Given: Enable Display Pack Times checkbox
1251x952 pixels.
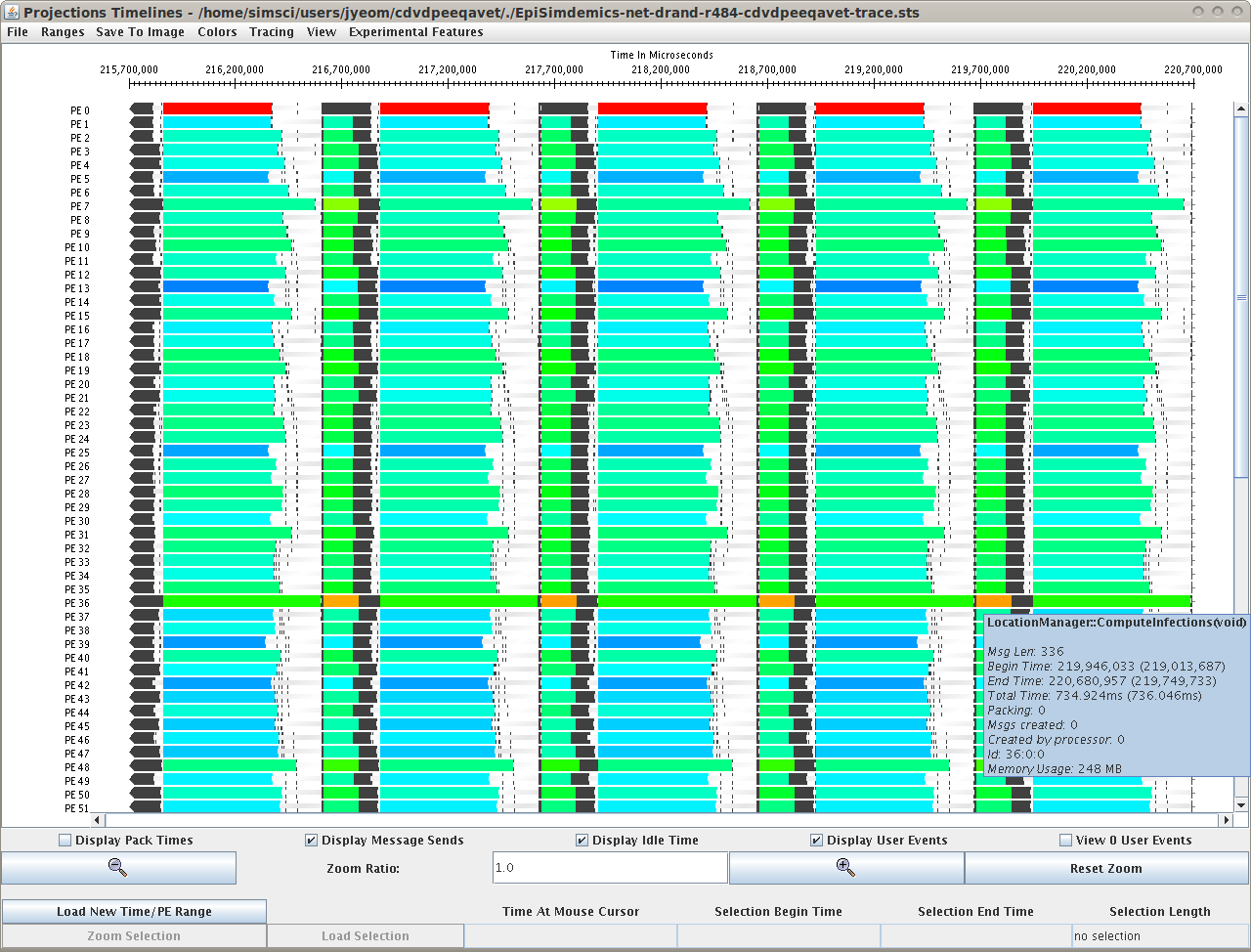Looking at the screenshot, I should point(65,841).
